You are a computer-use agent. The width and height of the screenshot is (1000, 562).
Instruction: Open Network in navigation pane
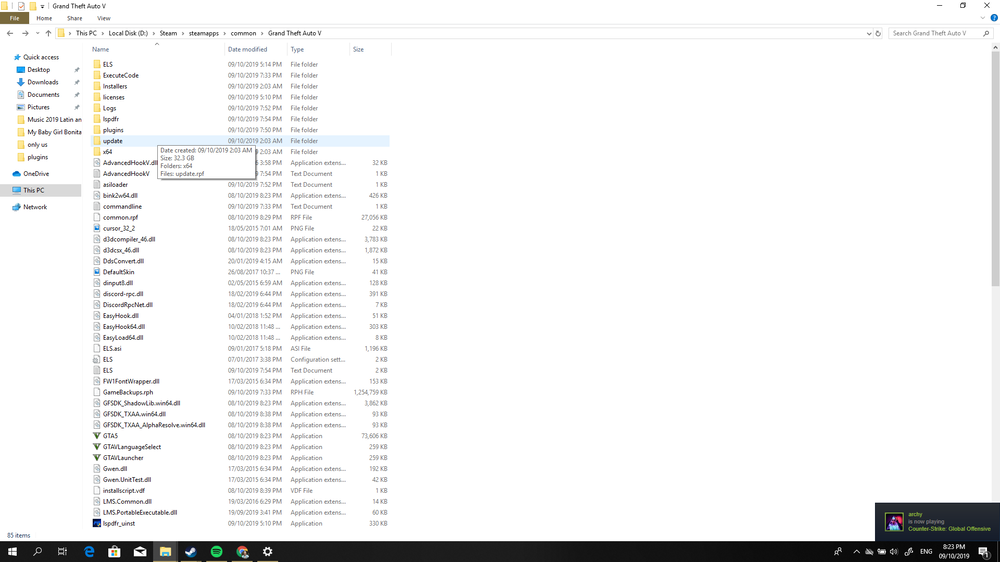tap(34, 207)
